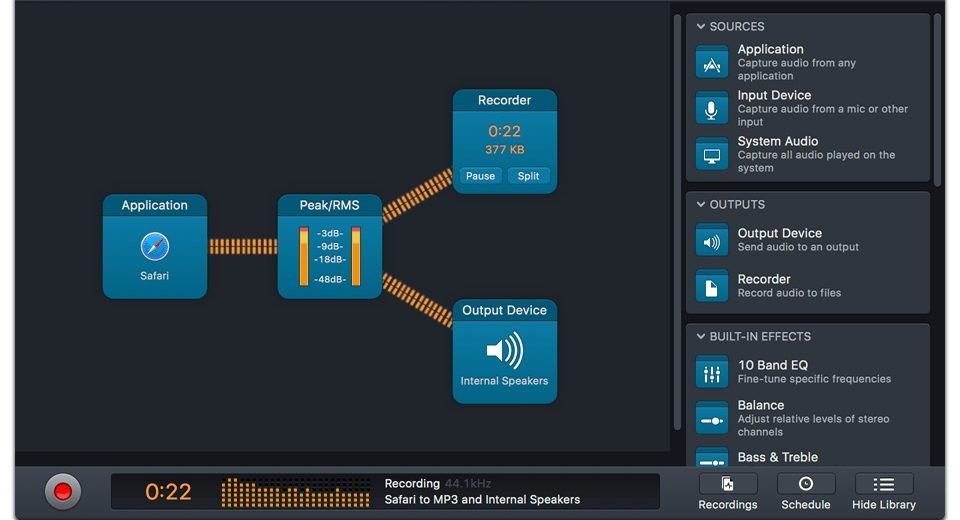Image resolution: width=960 pixels, height=520 pixels.
Task: Click the Balance effect icon
Action: coord(712,418)
